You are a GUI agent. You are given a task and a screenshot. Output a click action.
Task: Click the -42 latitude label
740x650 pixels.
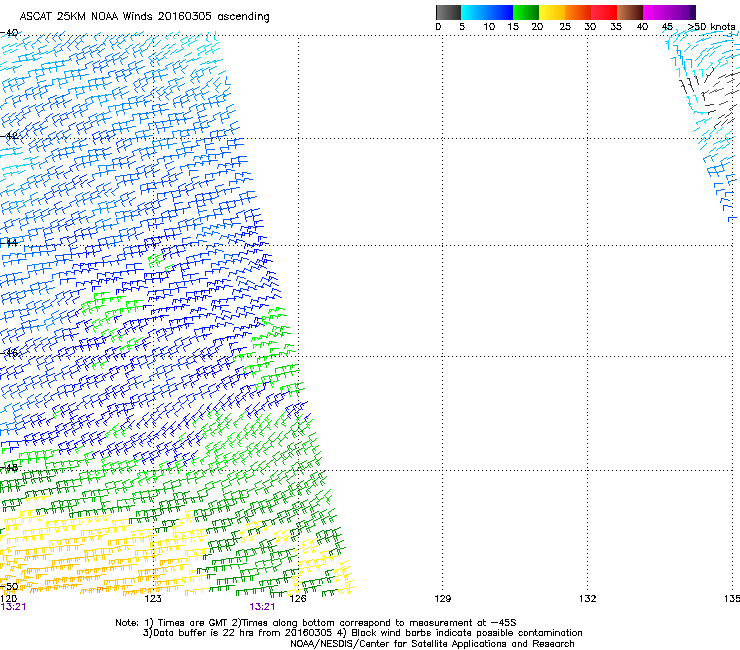click(9, 136)
